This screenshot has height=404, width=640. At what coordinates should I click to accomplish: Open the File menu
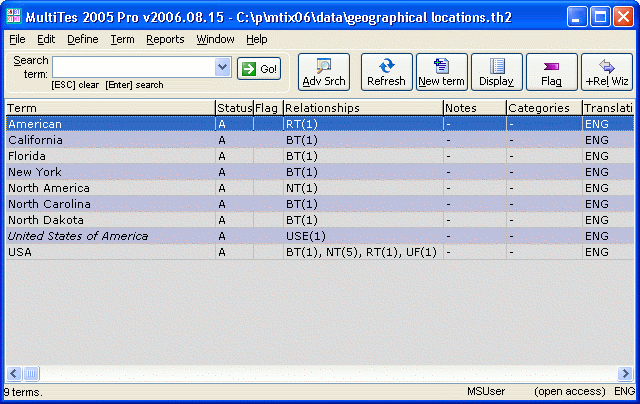coord(17,39)
